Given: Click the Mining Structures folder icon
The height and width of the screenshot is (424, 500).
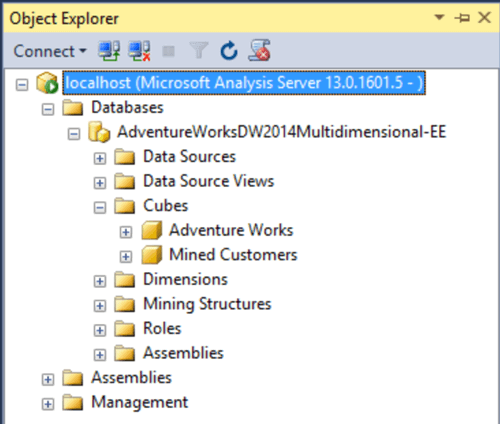Looking at the screenshot, I should tap(125, 304).
